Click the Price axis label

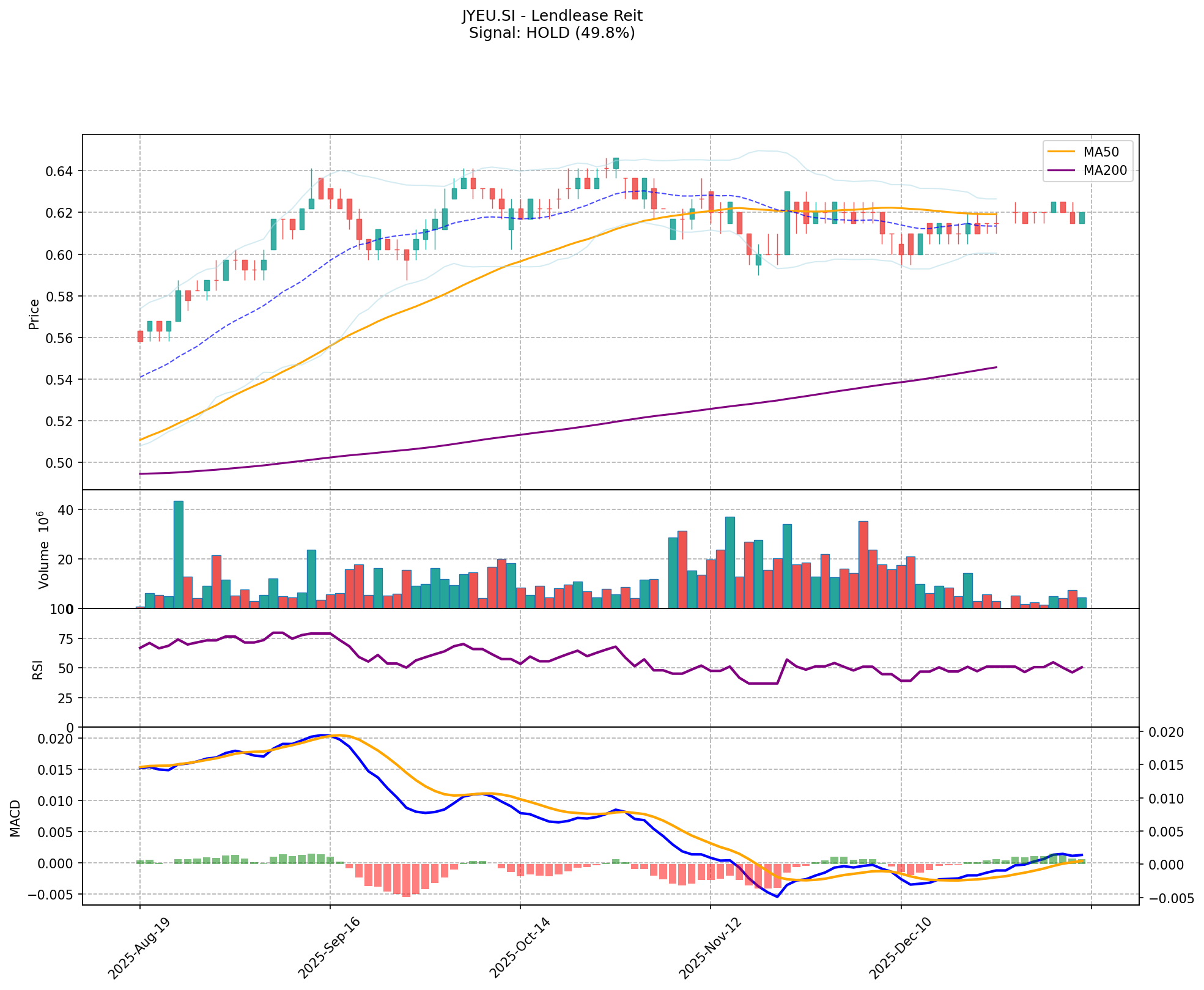click(34, 314)
